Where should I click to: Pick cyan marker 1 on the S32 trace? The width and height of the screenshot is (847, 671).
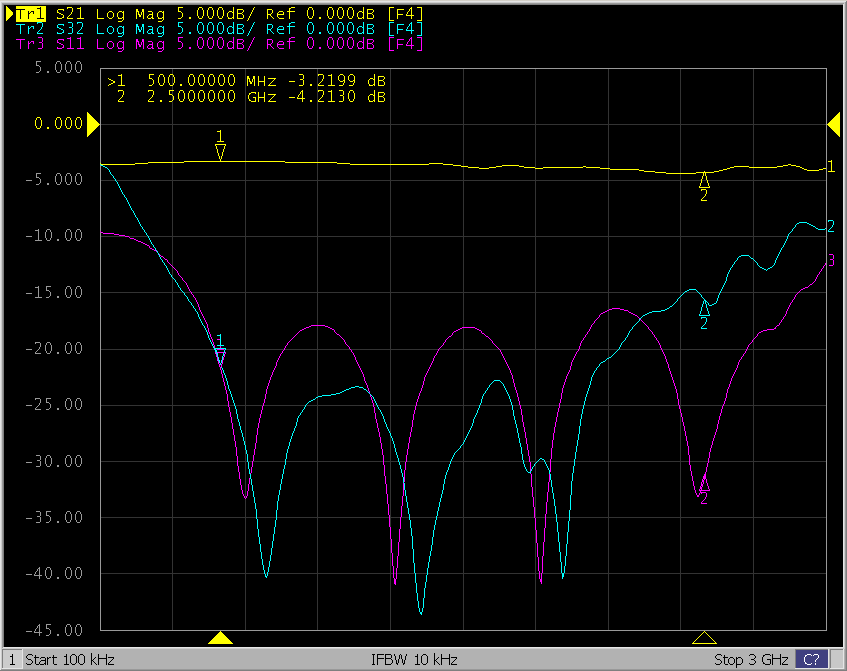coord(221,354)
